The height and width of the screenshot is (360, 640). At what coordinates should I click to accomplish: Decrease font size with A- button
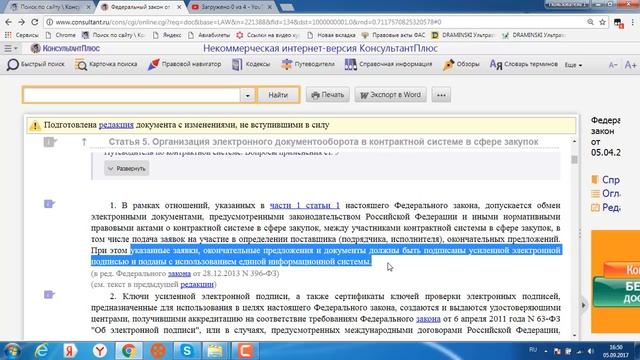[613, 65]
